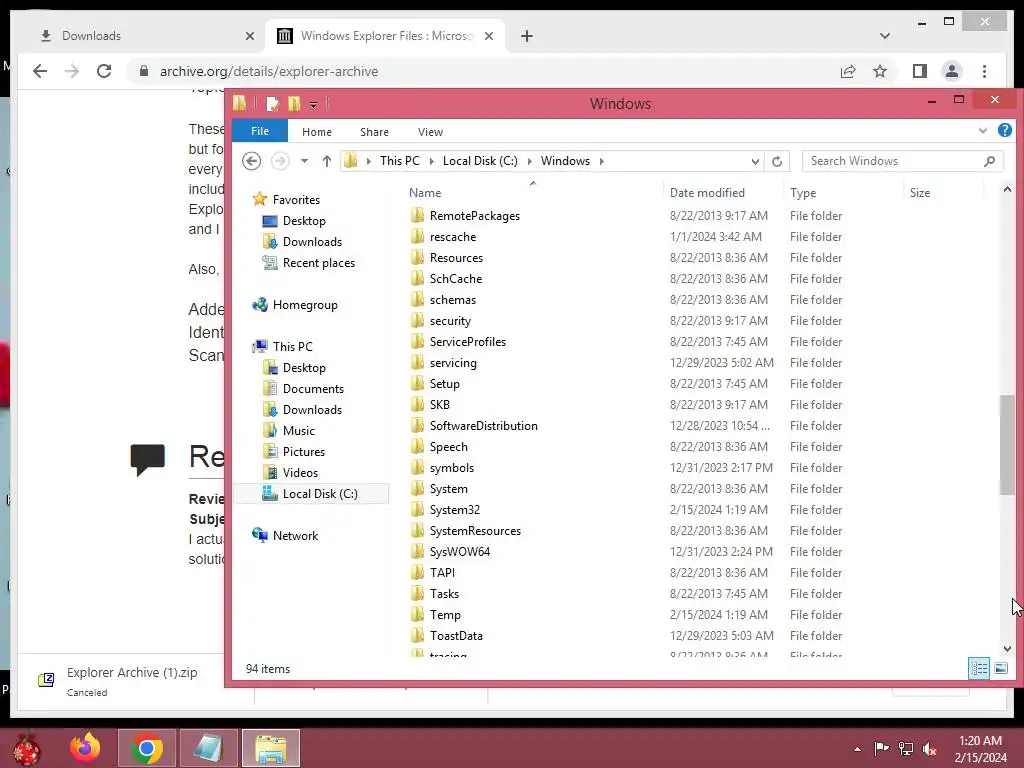Select Pictures under This PC
Viewport: 1024px width, 768px height.
click(x=304, y=451)
